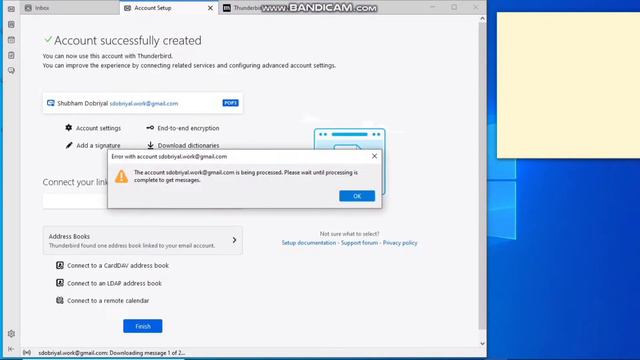Image resolution: width=640 pixels, height=360 pixels.
Task: Open the Tasks space icon
Action: (11, 55)
